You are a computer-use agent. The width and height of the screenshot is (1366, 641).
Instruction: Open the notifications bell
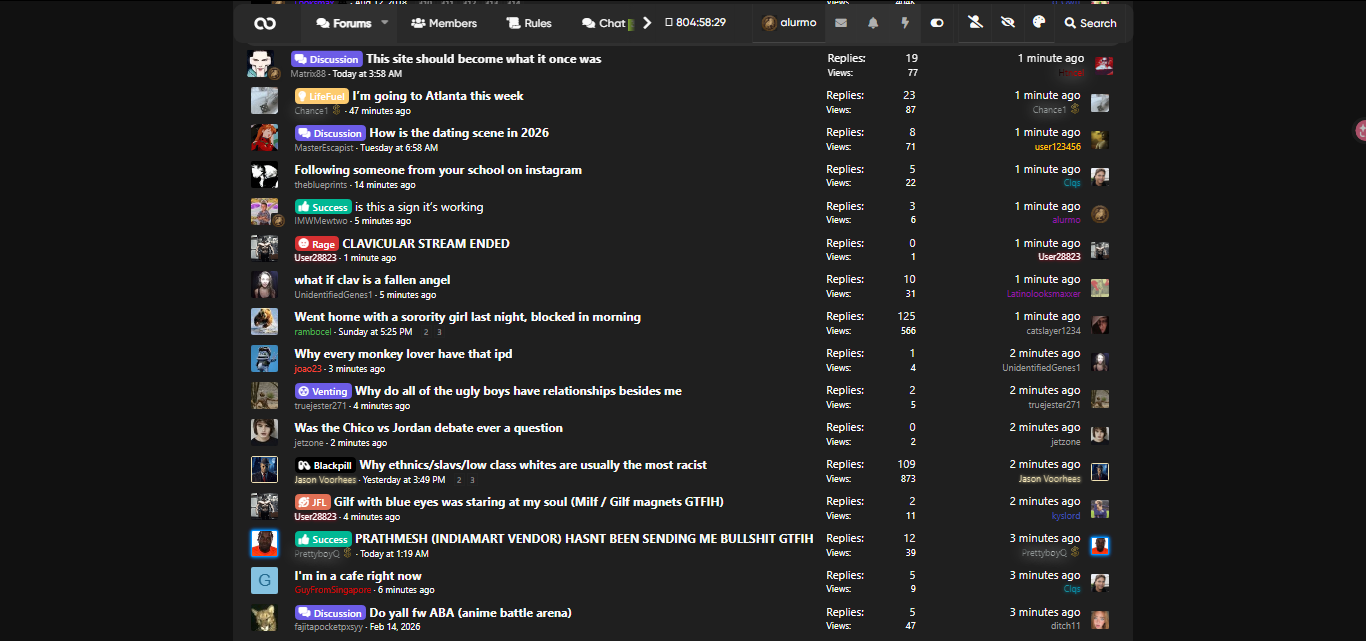click(x=873, y=23)
